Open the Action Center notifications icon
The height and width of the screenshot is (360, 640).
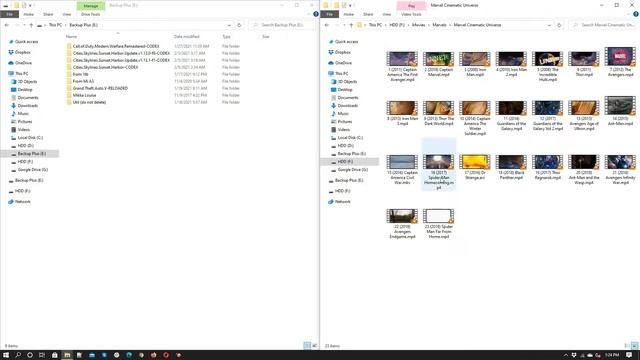(629, 355)
